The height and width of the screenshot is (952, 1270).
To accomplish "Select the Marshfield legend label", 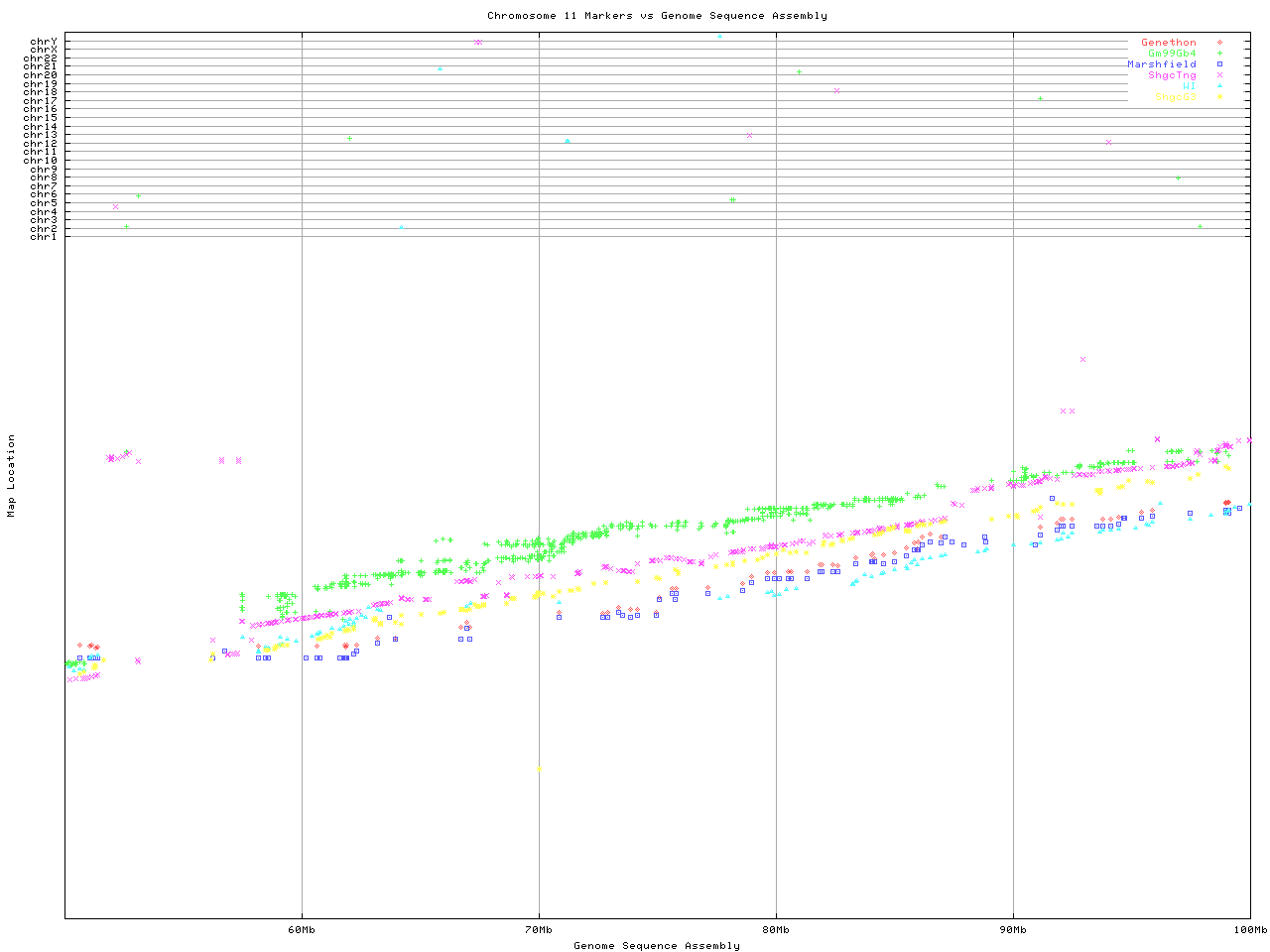I will click(x=1161, y=64).
